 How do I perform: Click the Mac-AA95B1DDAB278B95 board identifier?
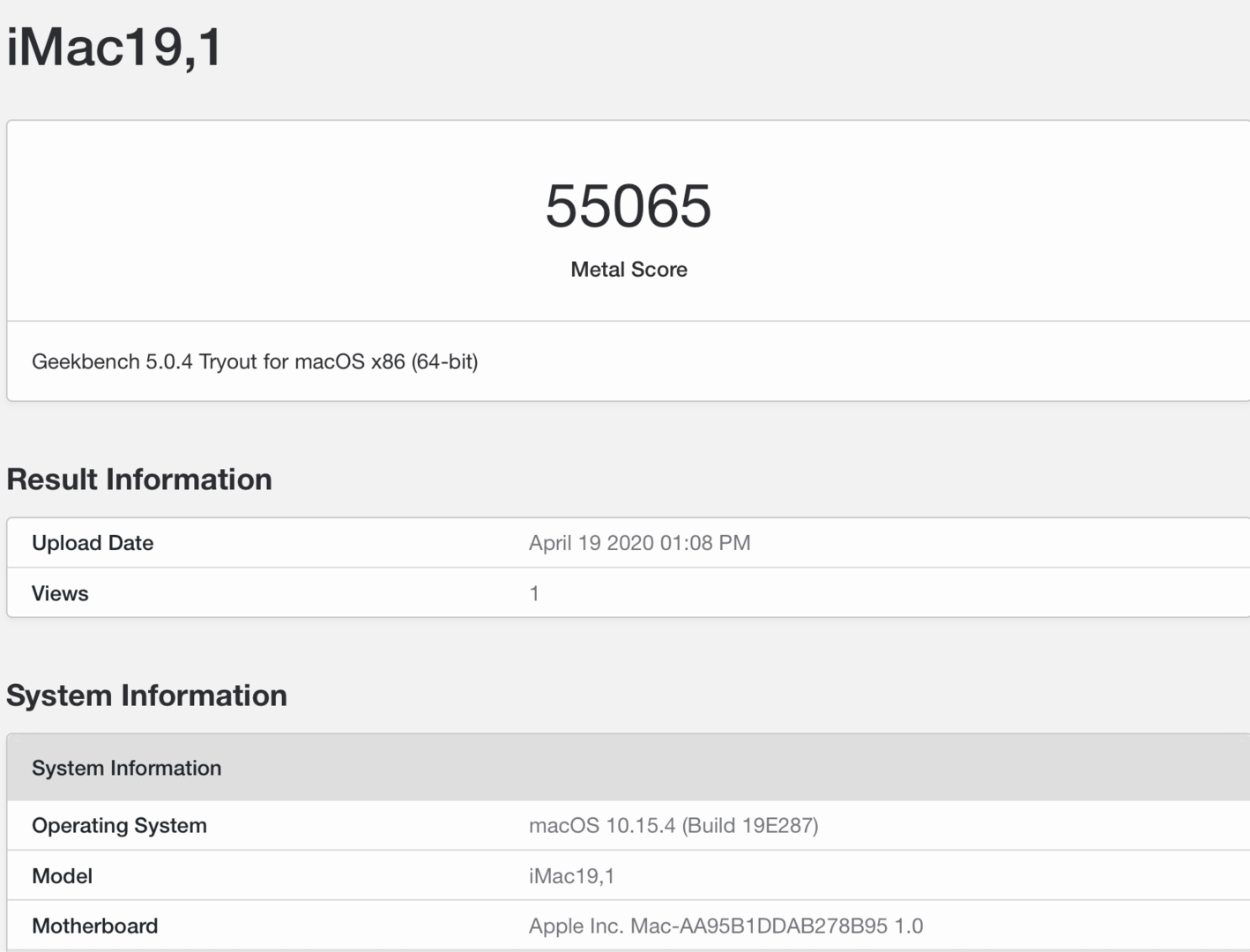758,926
